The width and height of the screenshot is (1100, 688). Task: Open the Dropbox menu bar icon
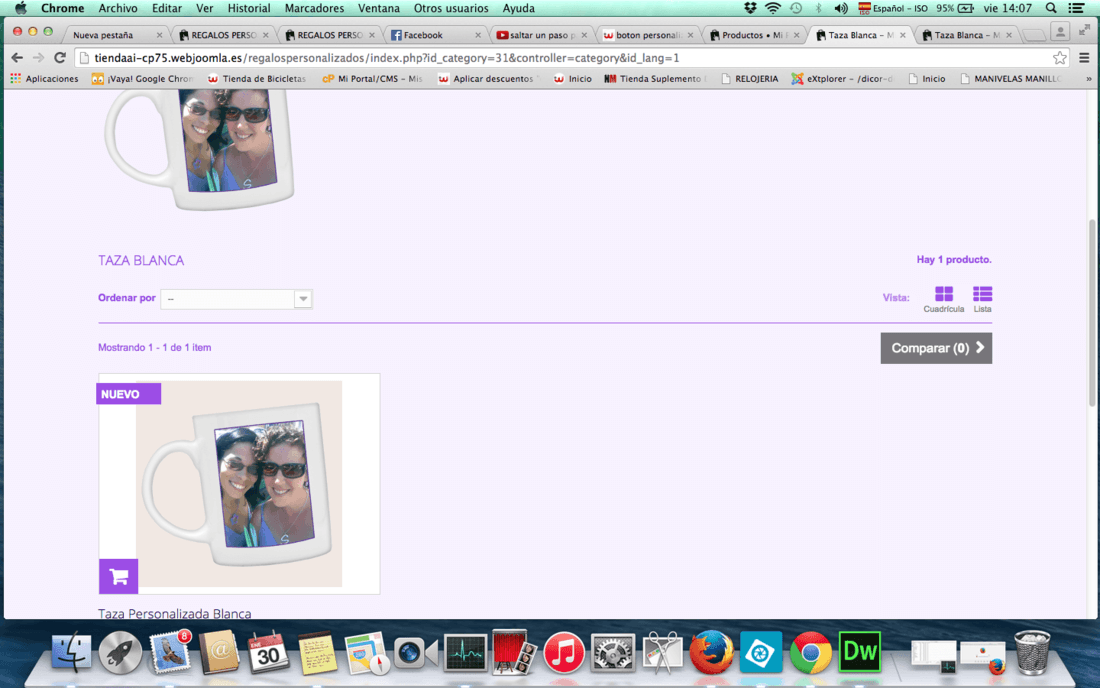[750, 8]
